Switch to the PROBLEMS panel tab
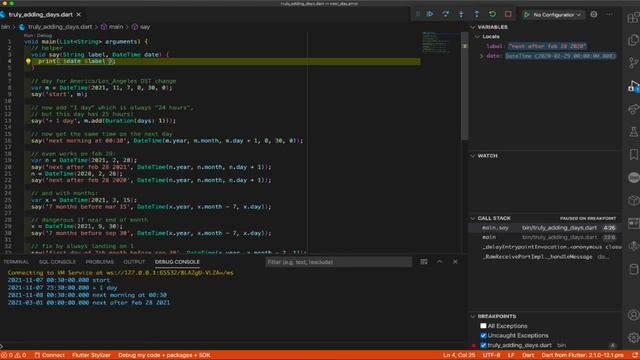 click(100, 262)
